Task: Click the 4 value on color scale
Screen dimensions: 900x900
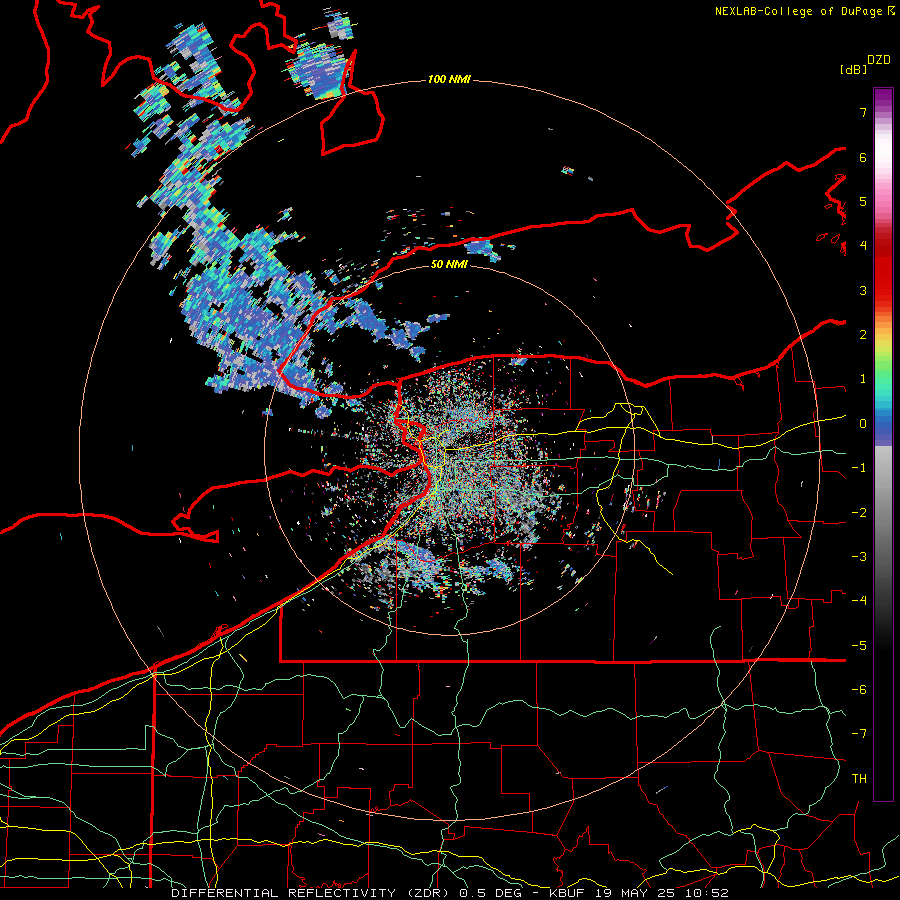Action: point(863,246)
